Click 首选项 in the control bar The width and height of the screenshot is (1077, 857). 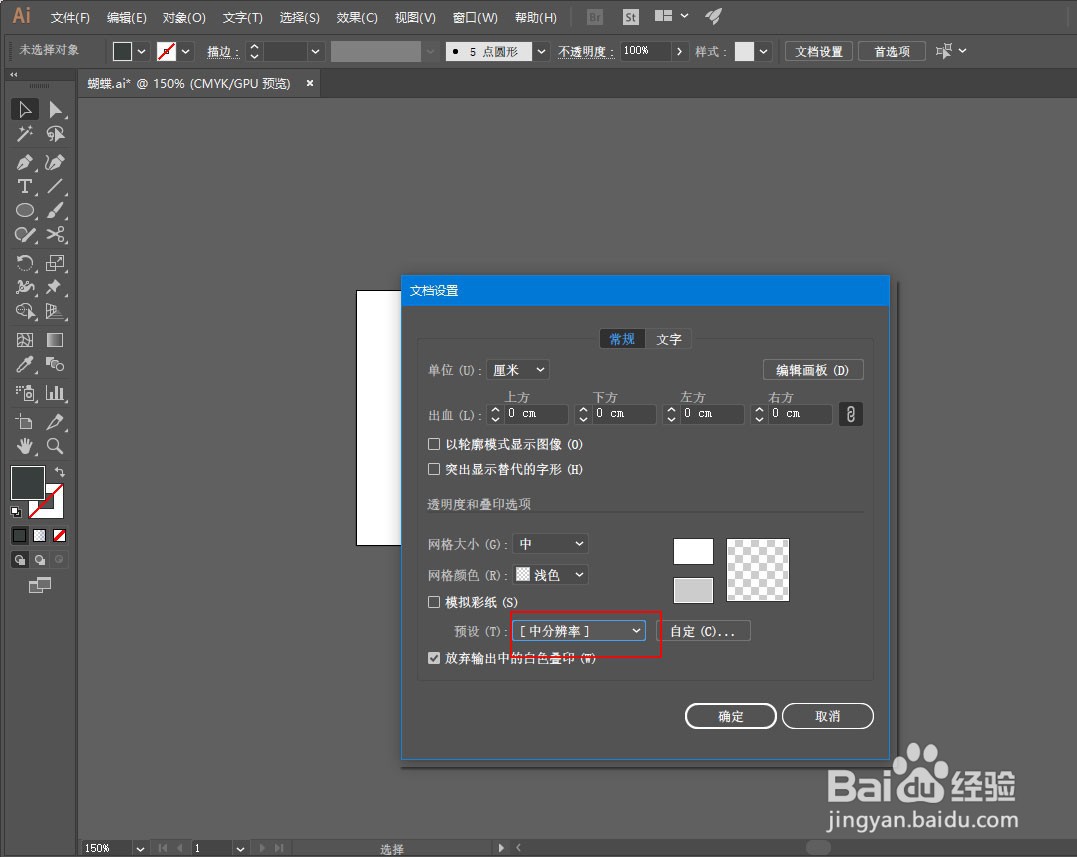[x=892, y=52]
